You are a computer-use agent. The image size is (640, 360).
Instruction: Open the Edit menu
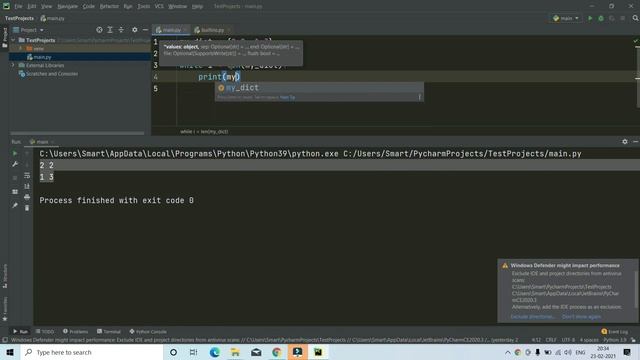(x=31, y=7)
